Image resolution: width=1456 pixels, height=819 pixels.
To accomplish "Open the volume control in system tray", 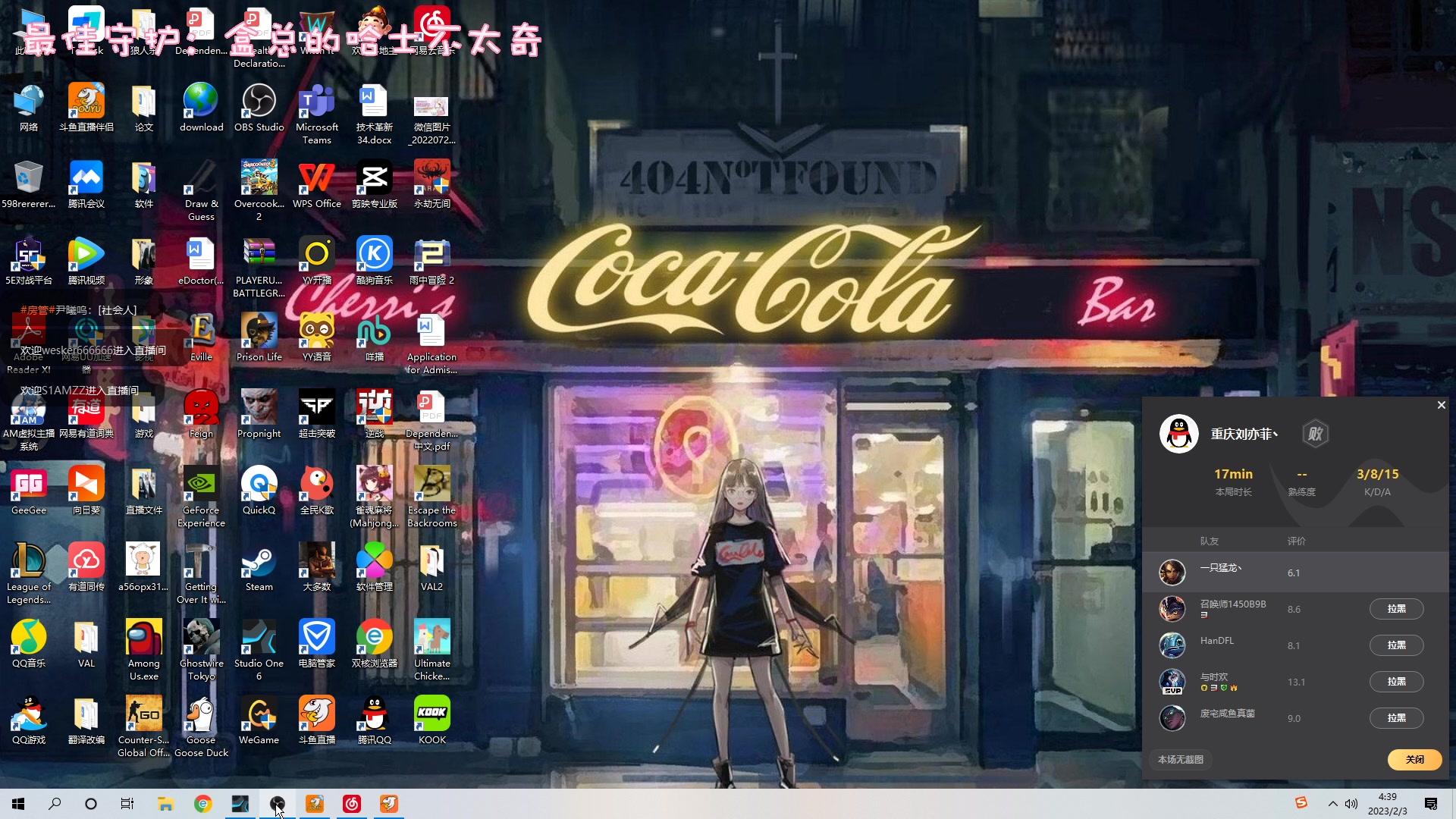I will pos(1351,804).
